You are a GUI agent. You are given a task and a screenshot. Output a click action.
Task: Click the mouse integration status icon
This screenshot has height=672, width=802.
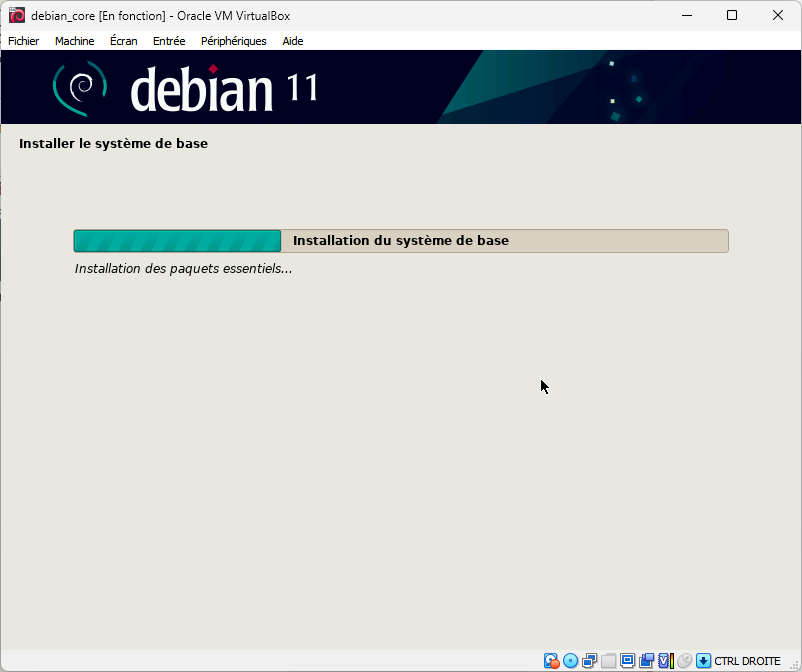coord(684,661)
